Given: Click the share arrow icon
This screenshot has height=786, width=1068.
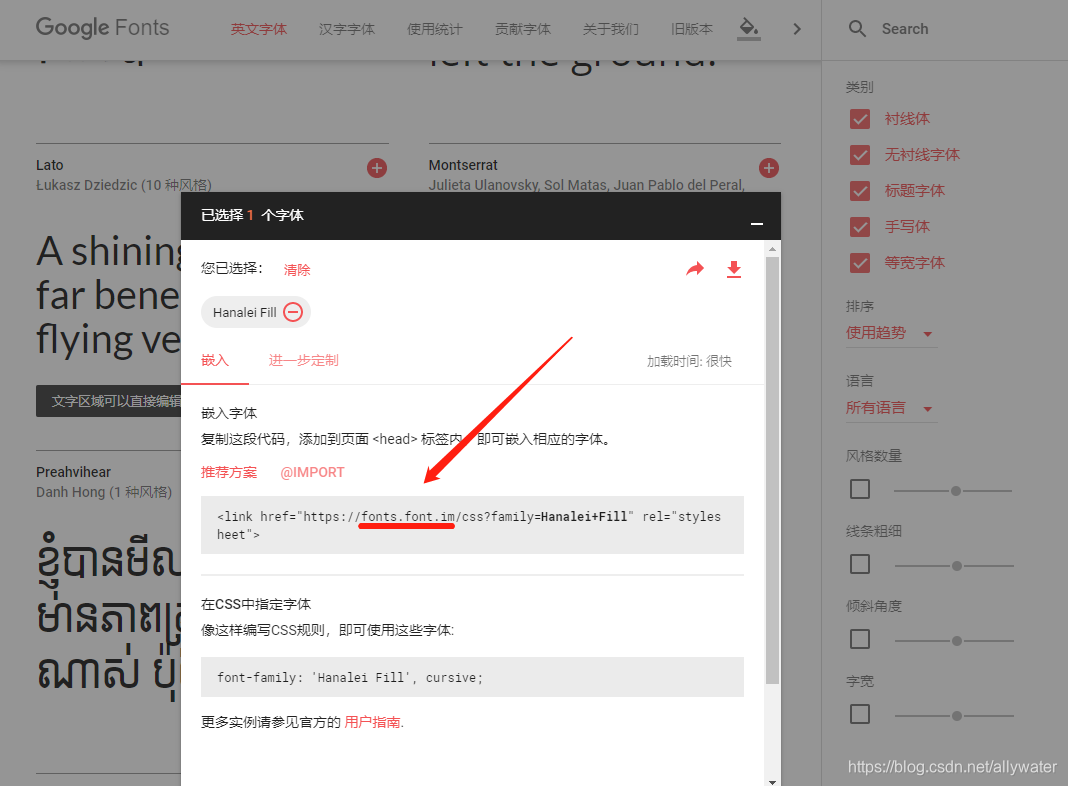Looking at the screenshot, I should (x=695, y=269).
